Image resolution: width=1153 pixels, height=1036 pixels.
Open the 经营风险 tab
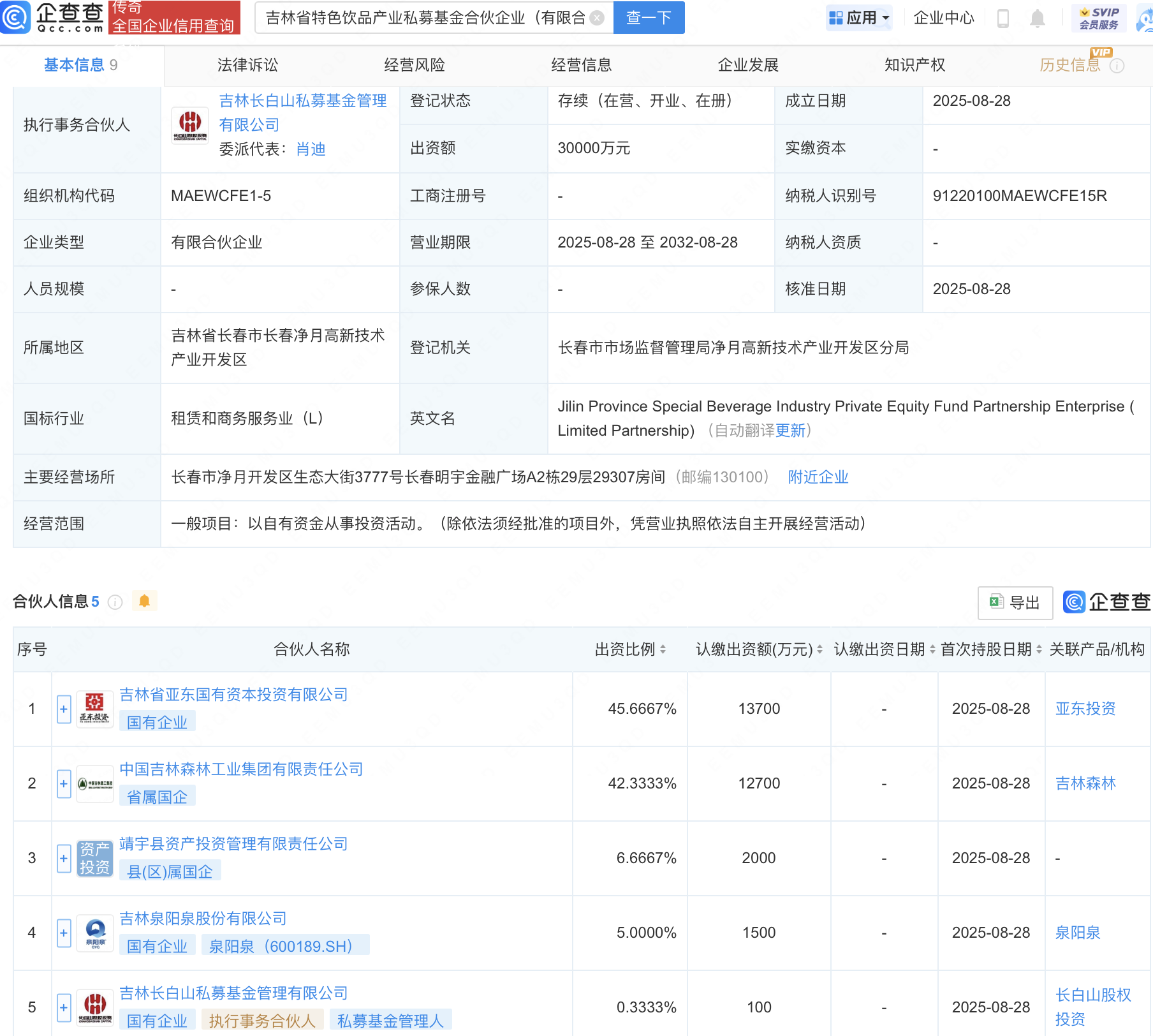pos(415,65)
